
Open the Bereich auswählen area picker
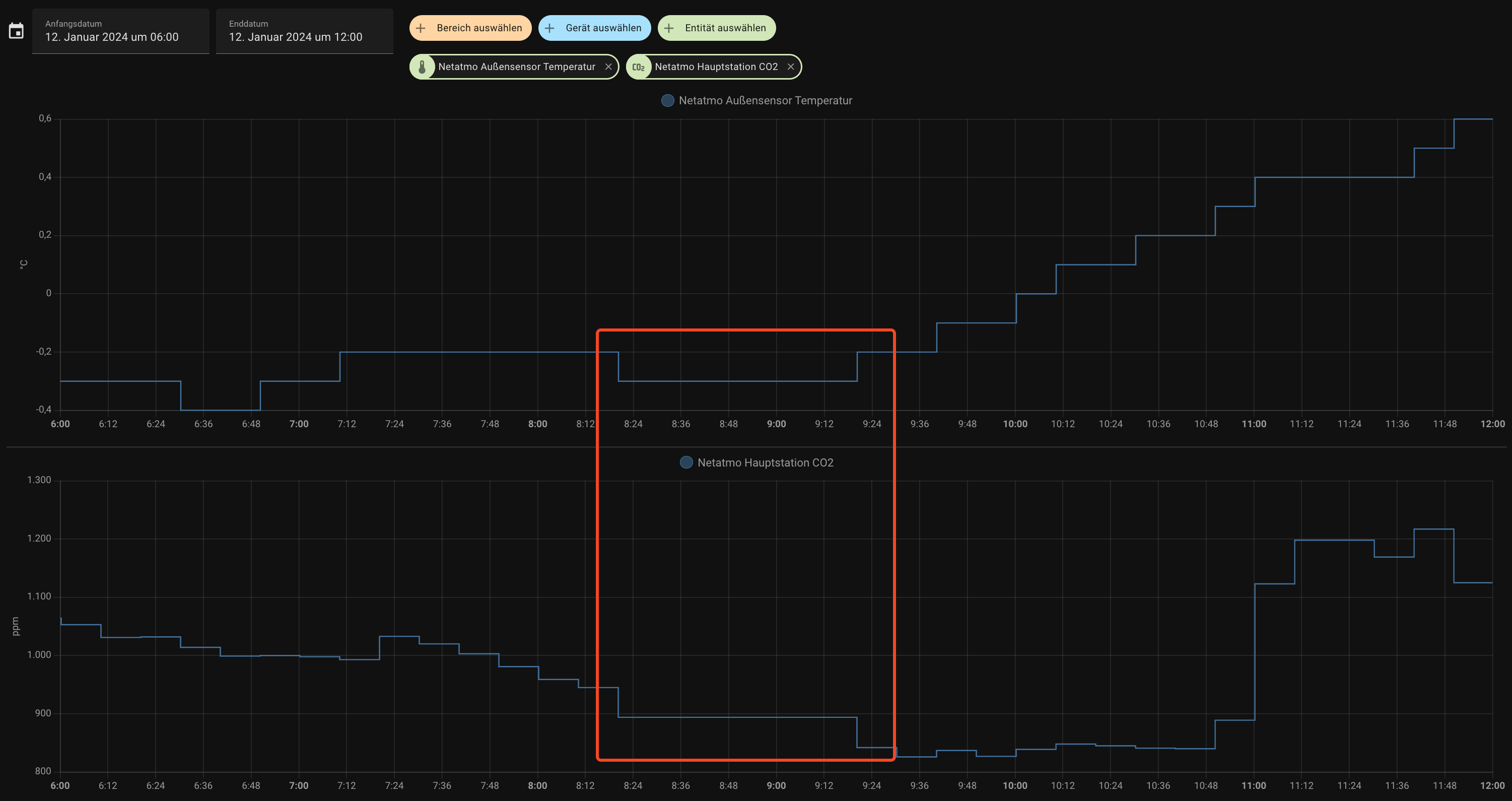pyautogui.click(x=479, y=28)
